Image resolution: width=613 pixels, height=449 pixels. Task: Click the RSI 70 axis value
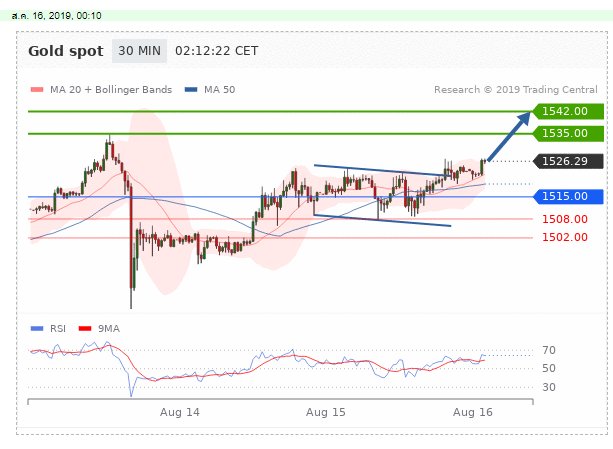click(x=549, y=350)
